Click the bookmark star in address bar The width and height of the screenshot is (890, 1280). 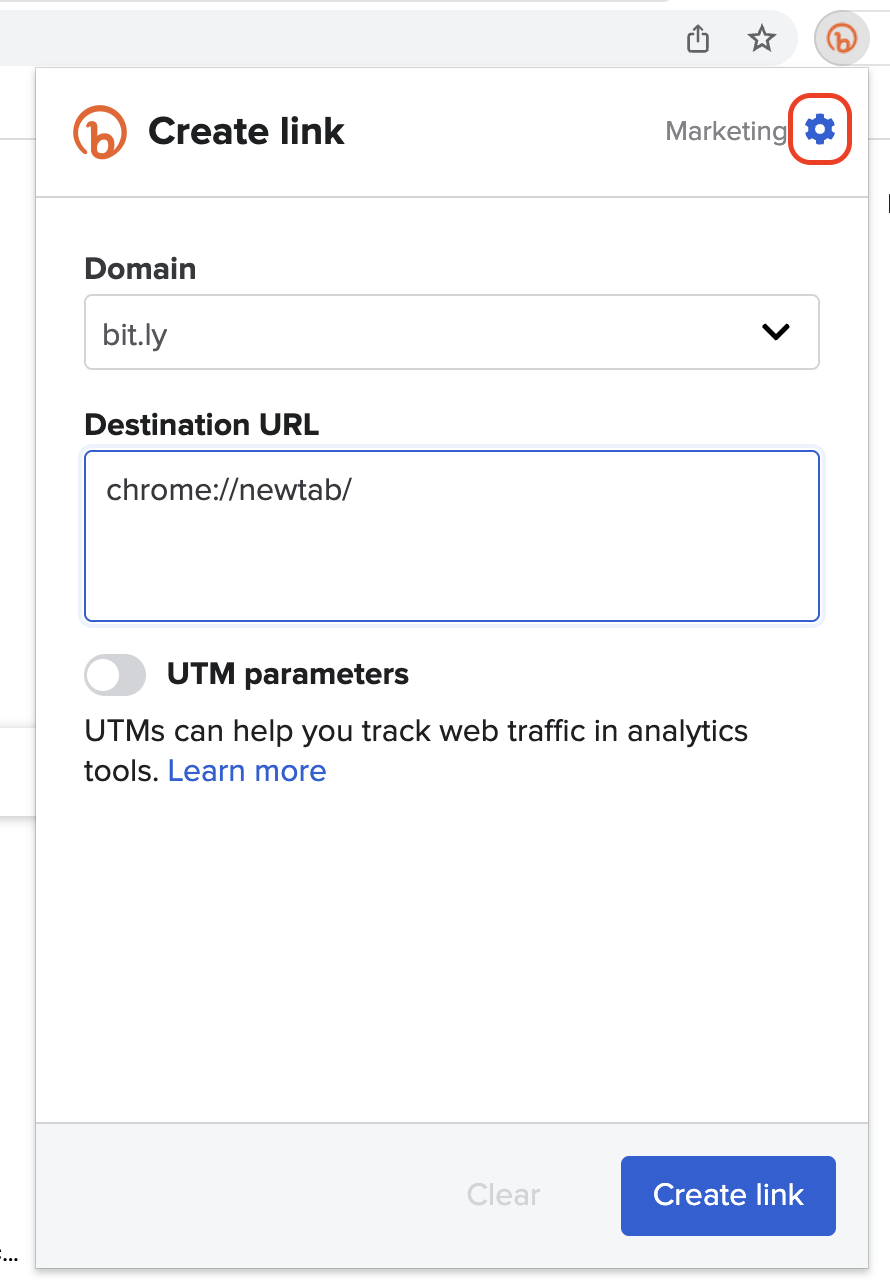(x=762, y=39)
